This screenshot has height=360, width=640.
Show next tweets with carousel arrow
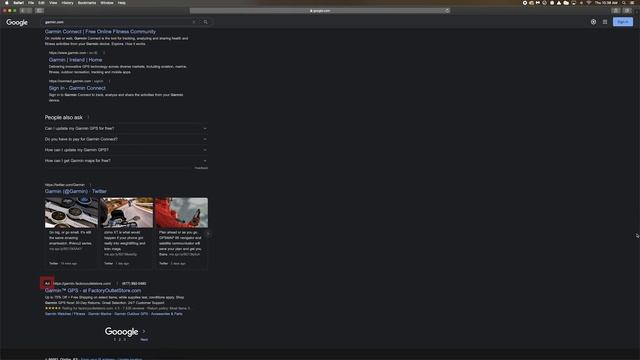point(209,234)
